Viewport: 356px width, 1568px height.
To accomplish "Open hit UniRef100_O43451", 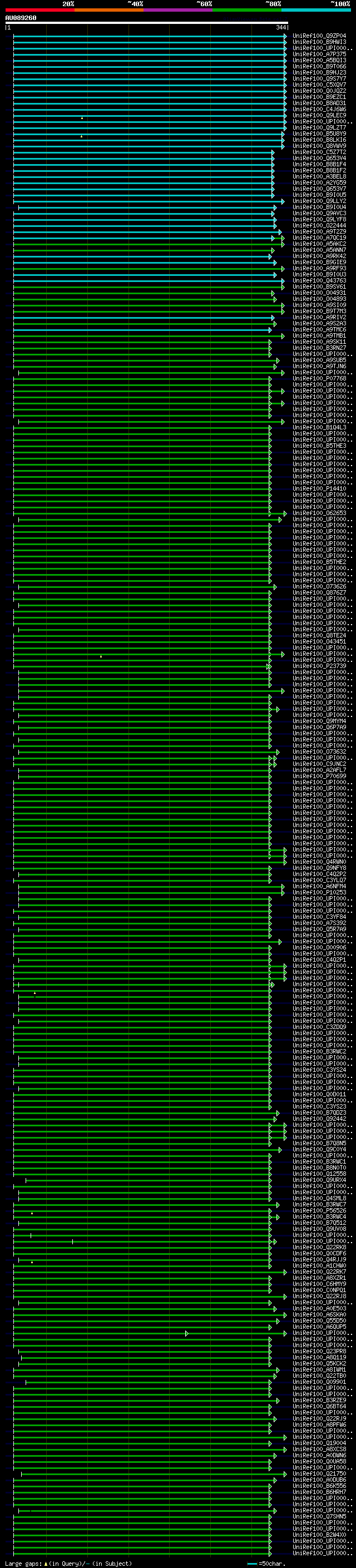I will (x=319, y=641).
